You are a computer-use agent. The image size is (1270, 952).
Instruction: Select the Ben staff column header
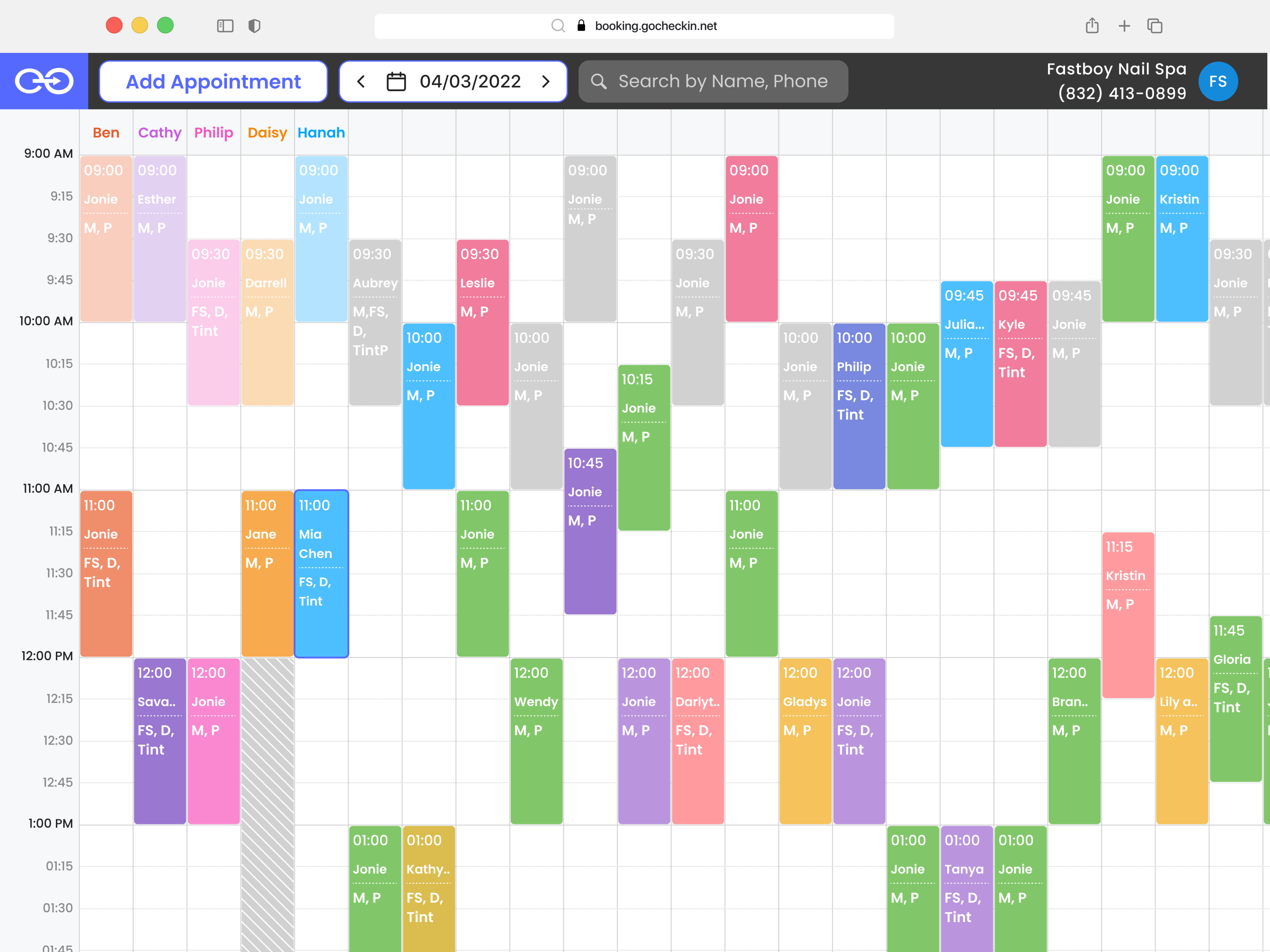[106, 133]
